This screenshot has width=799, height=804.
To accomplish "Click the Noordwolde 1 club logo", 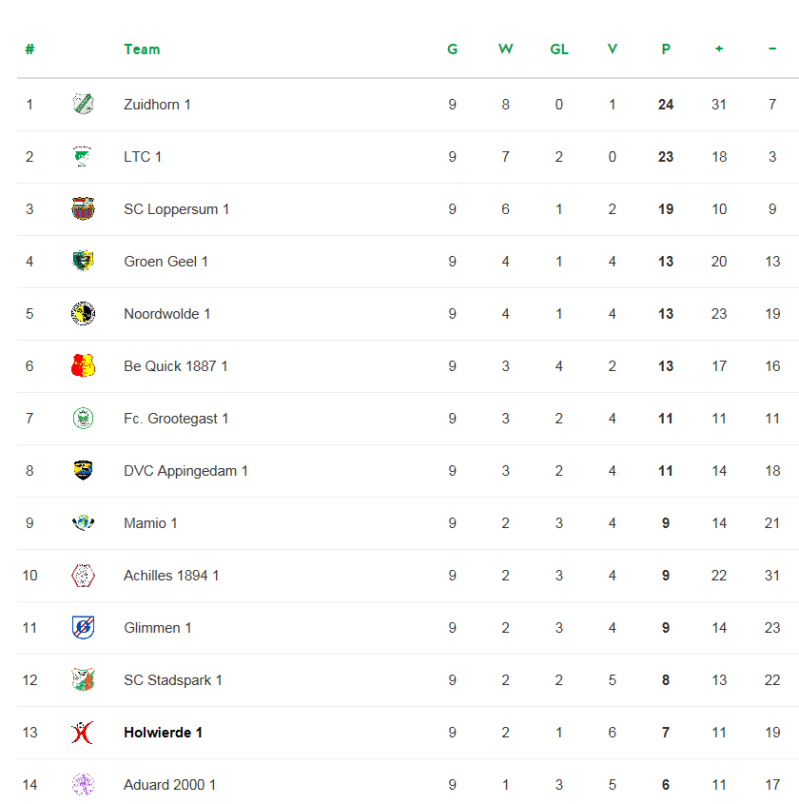I will (83, 314).
